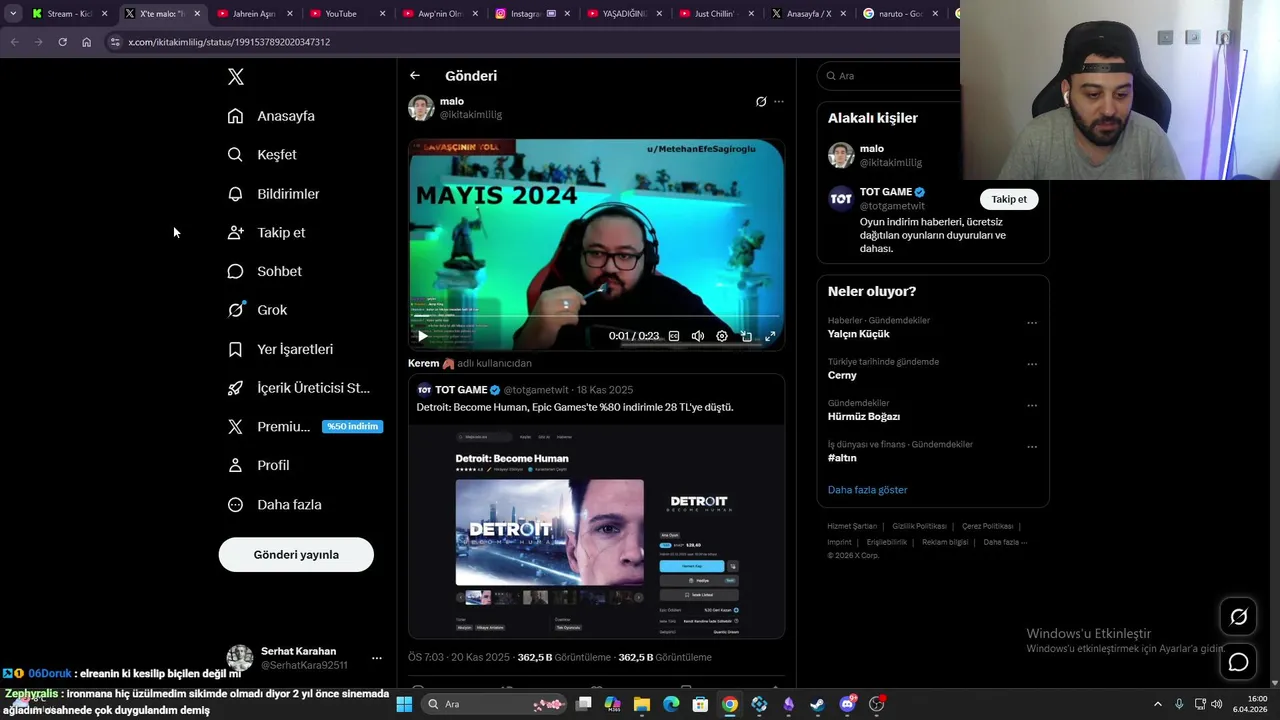This screenshot has width=1280, height=720.
Task: Click video progress bar
Action: [596, 316]
